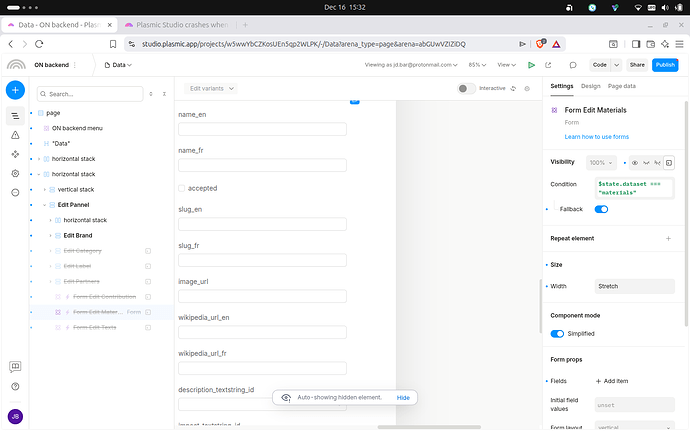
Task: Click the Condition code expression field
Action: pos(634,188)
